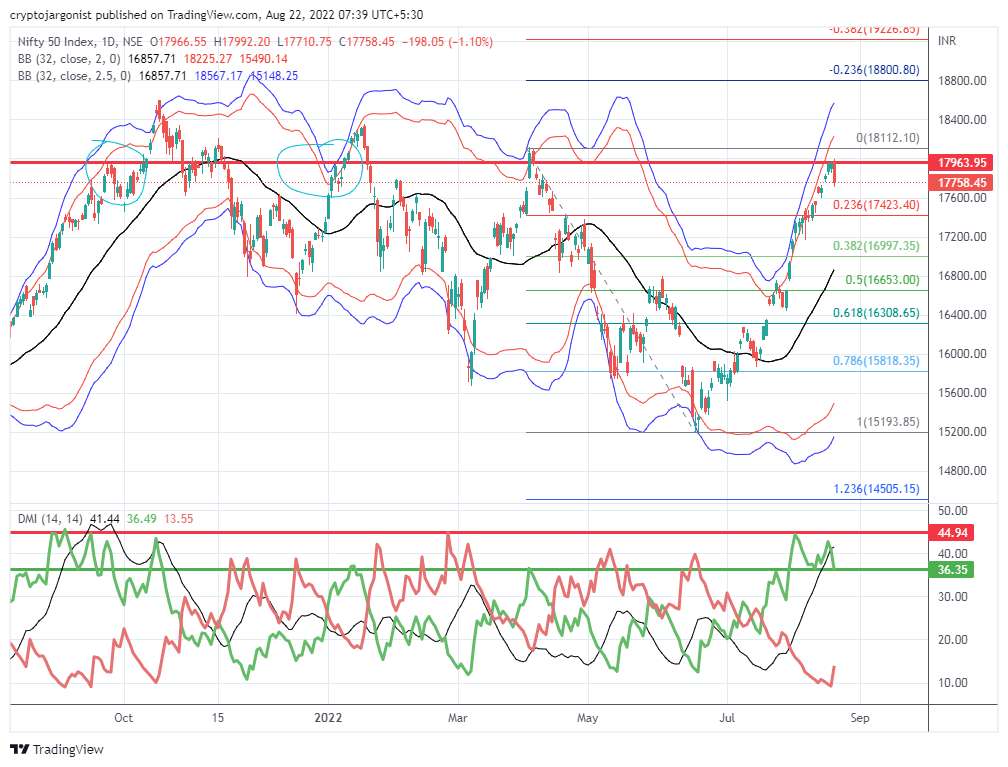Click the Nifty 50 Index symbol title
This screenshot has width=1008, height=767.
[x=55, y=42]
